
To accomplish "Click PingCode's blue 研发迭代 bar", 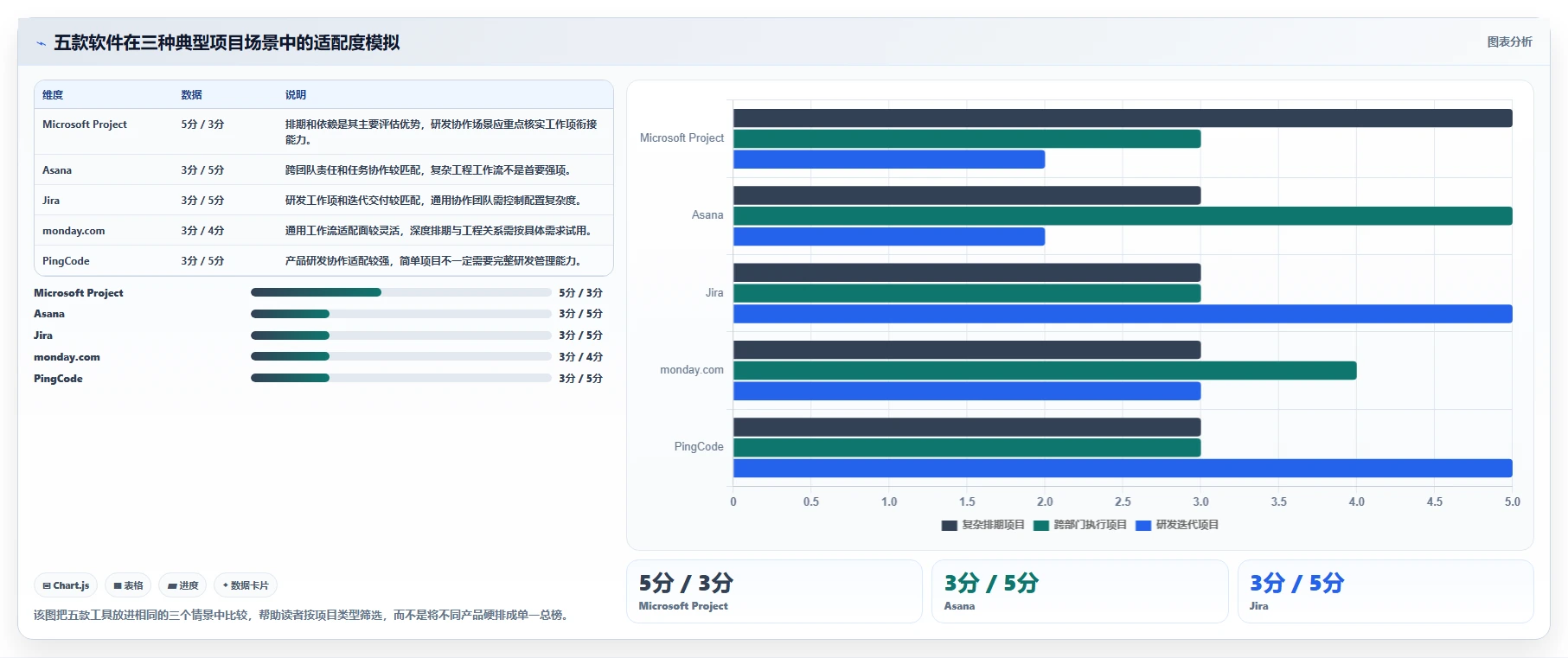I will pyautogui.click(x=1123, y=469).
